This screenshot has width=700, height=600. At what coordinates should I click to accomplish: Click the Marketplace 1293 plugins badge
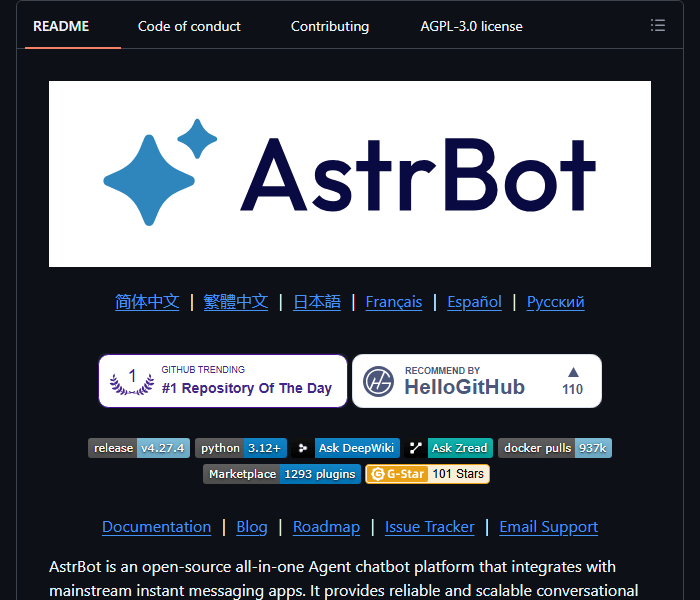282,474
